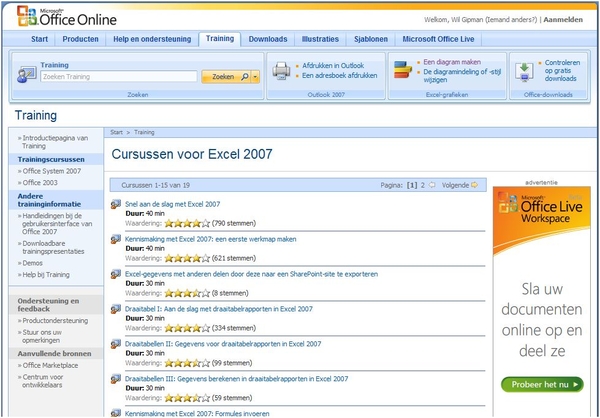This screenshot has height=418, width=600.
Task: Click the Iemand anders? link
Action: point(511,20)
